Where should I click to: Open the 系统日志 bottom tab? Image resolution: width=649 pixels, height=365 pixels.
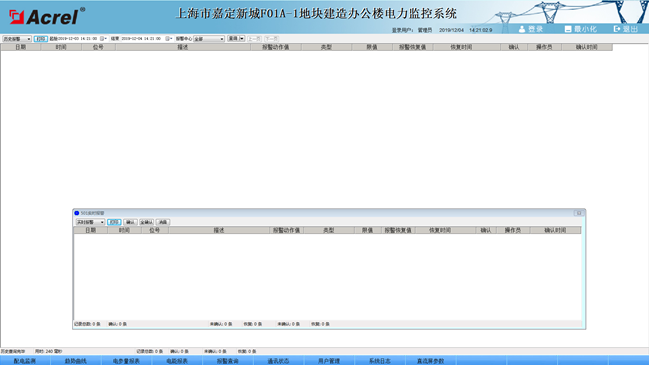pyautogui.click(x=380, y=361)
